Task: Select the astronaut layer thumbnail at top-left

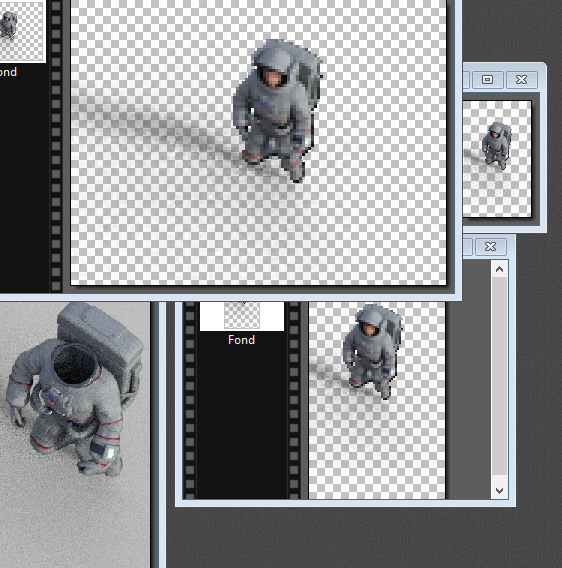Action: [x=21, y=30]
